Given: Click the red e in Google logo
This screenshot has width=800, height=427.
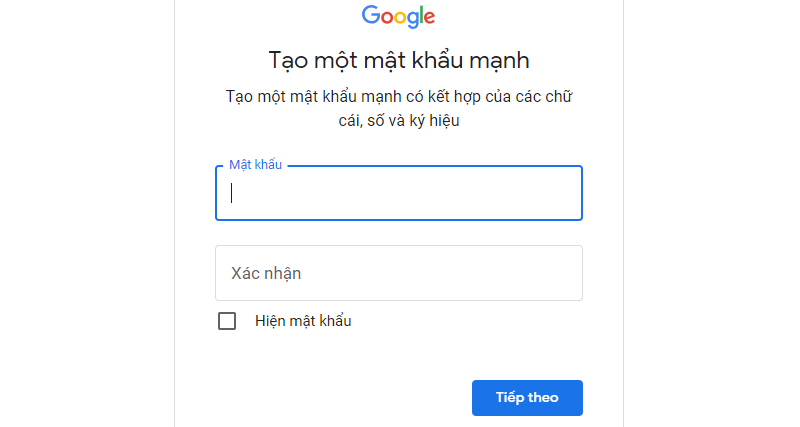Looking at the screenshot, I should [x=430, y=17].
